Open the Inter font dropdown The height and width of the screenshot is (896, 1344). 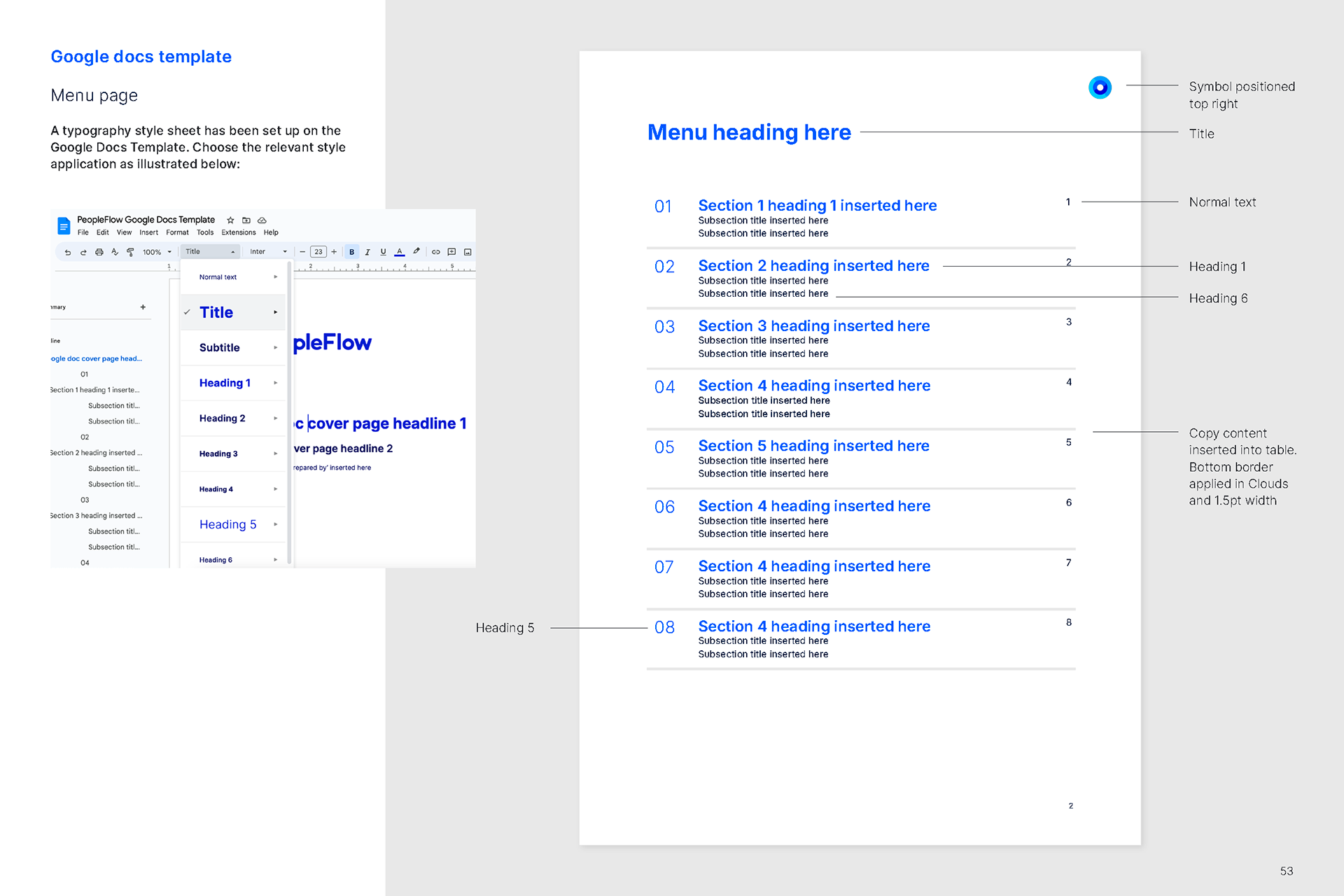(269, 252)
